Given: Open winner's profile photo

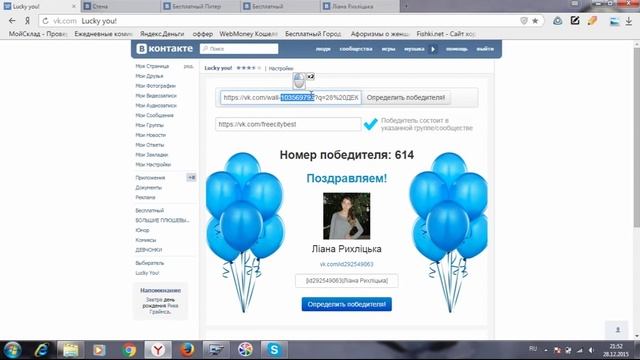Looking at the screenshot, I should (347, 216).
